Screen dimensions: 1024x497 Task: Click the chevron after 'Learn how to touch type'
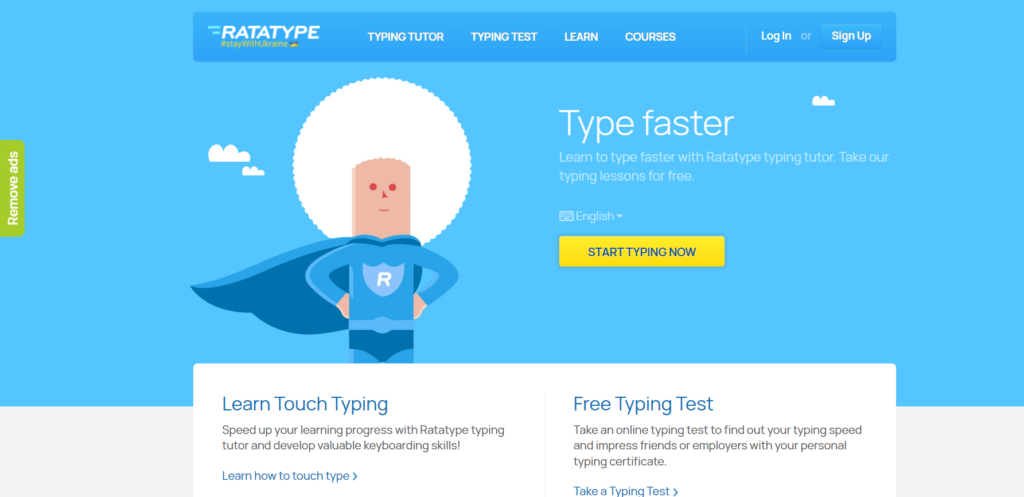[x=355, y=477]
